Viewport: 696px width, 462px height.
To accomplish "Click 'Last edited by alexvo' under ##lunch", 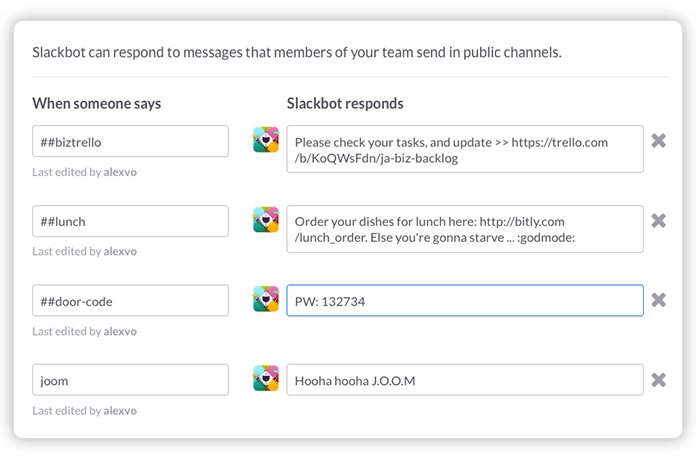I will click(84, 252).
